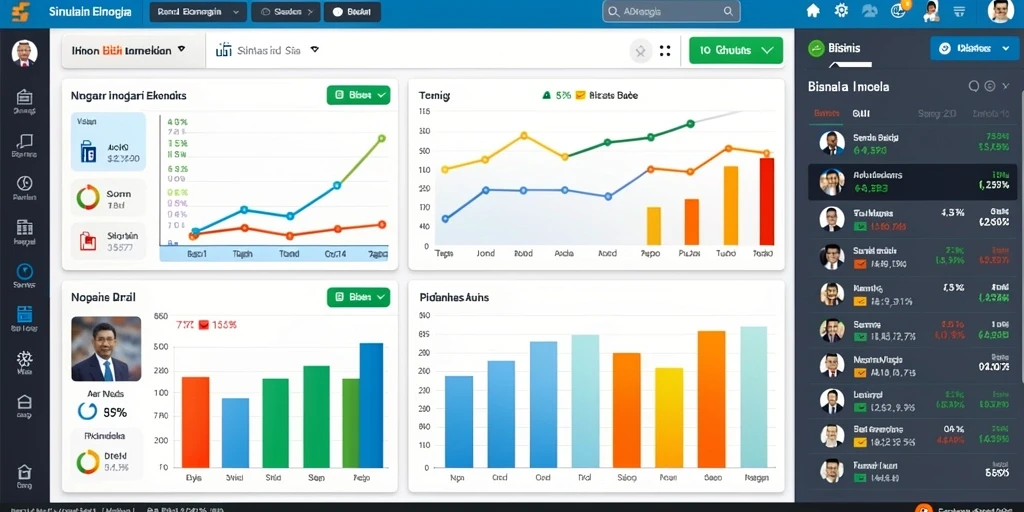
Task: Expand the green 10 Ghubits dropdown
Action: pos(736,50)
